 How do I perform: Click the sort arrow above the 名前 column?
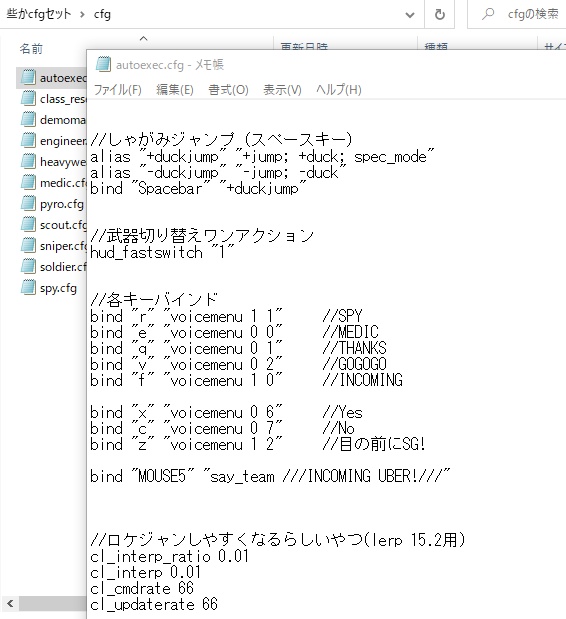tap(144, 39)
